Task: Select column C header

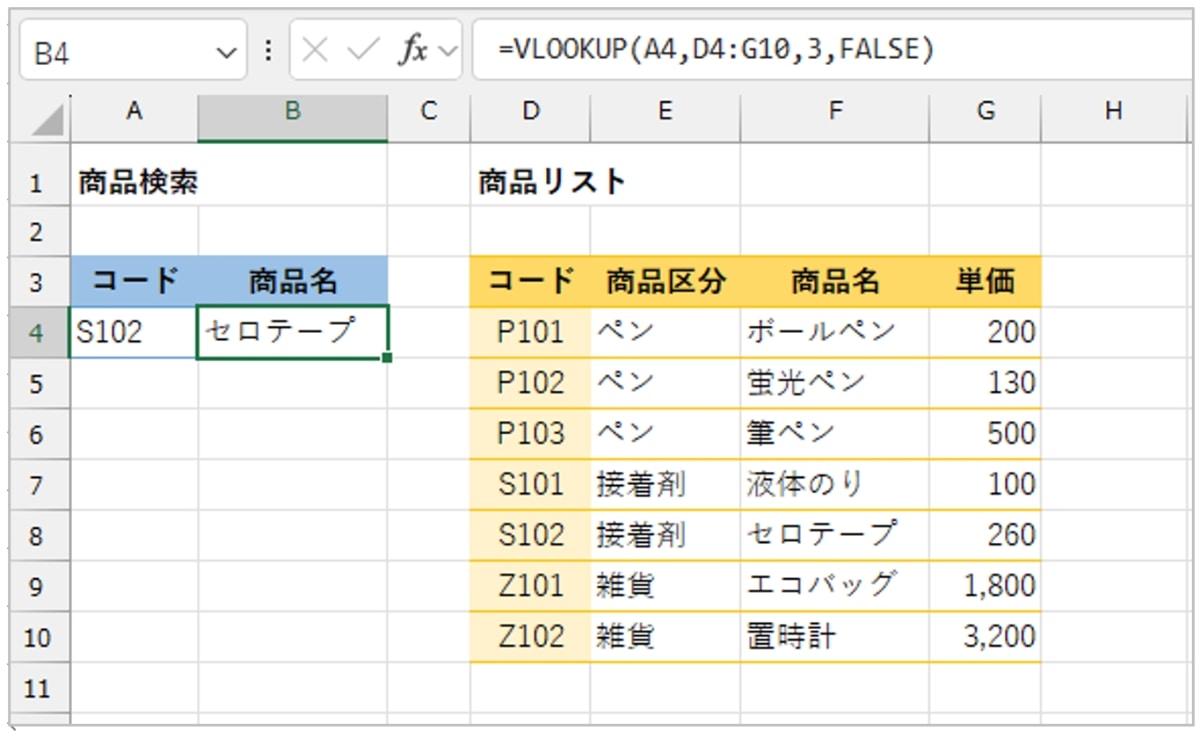Action: (x=429, y=112)
